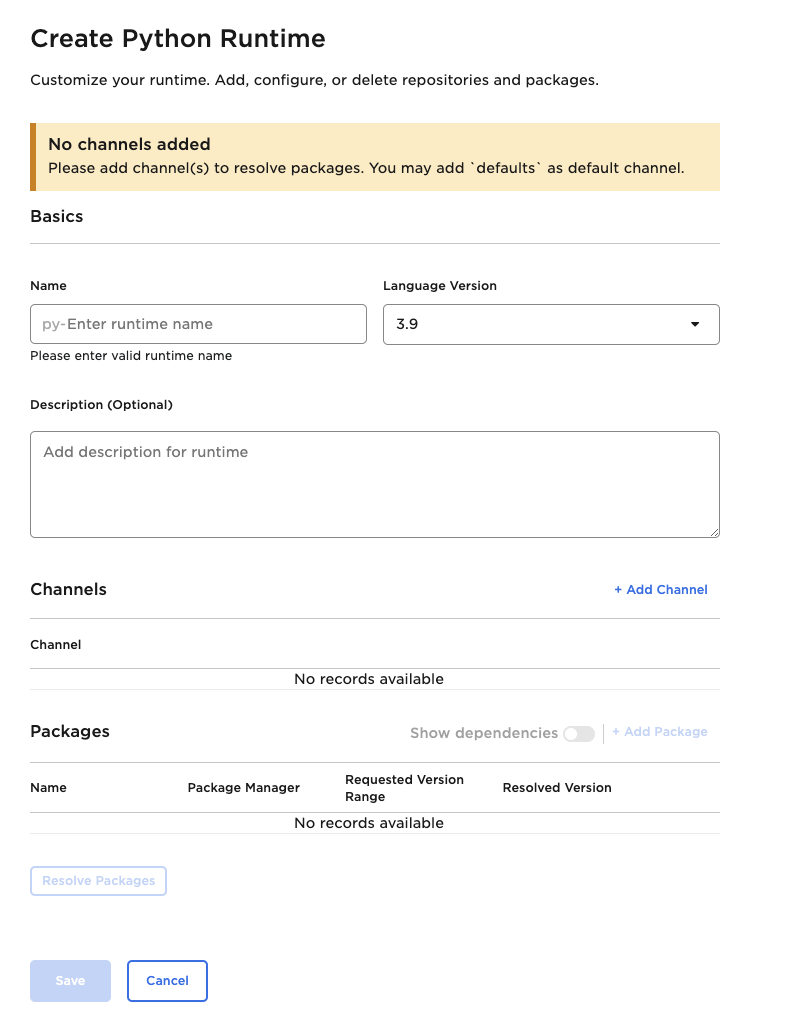Click the Save button
The width and height of the screenshot is (787, 1025).
pos(70,981)
